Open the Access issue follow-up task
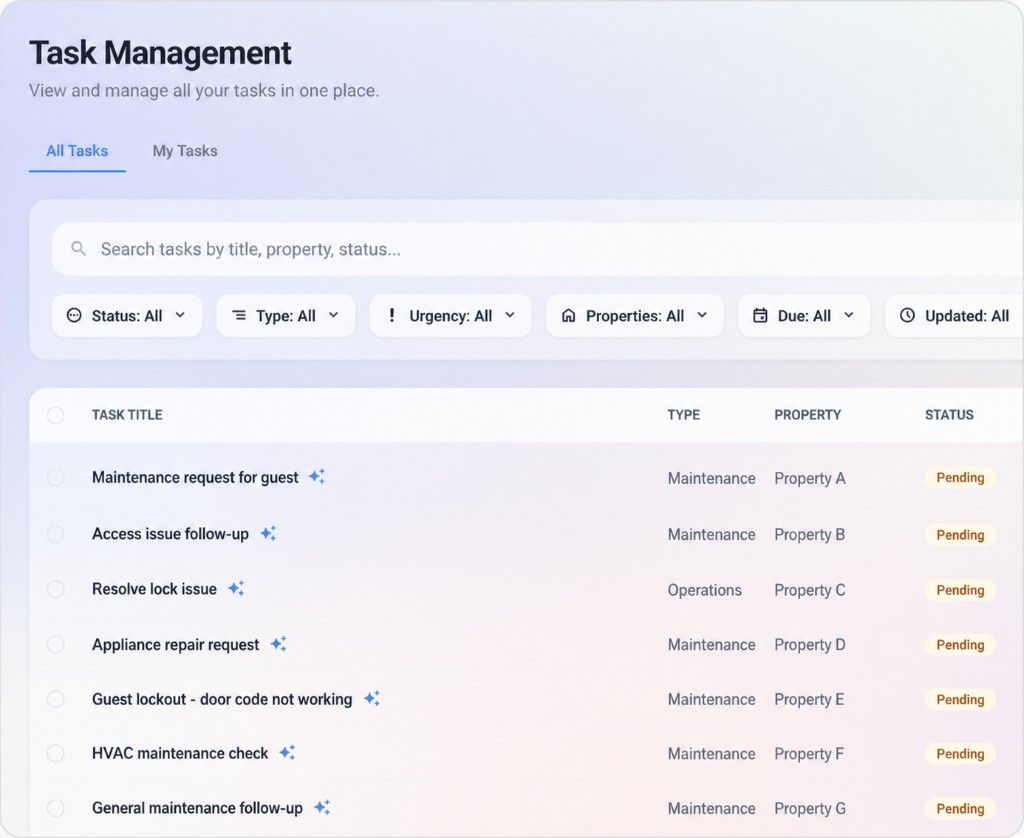The width and height of the screenshot is (1024, 838). [x=170, y=534]
